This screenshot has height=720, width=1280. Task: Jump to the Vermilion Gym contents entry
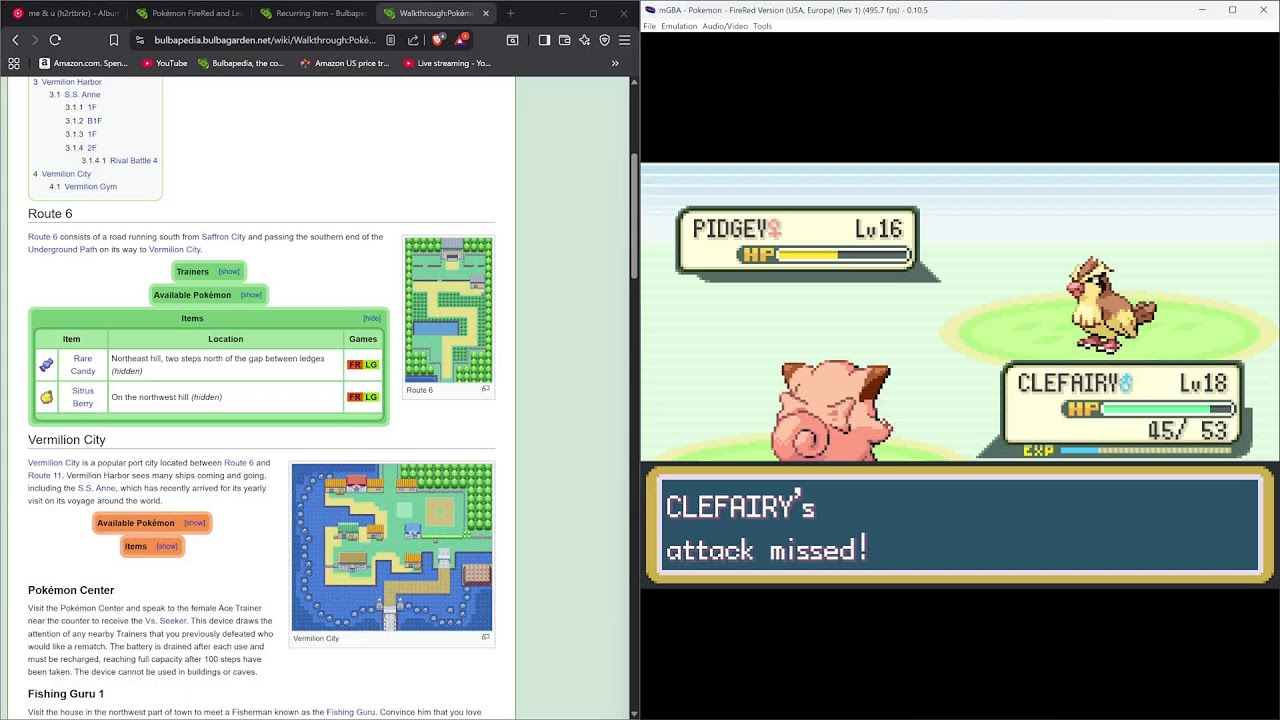pos(90,186)
